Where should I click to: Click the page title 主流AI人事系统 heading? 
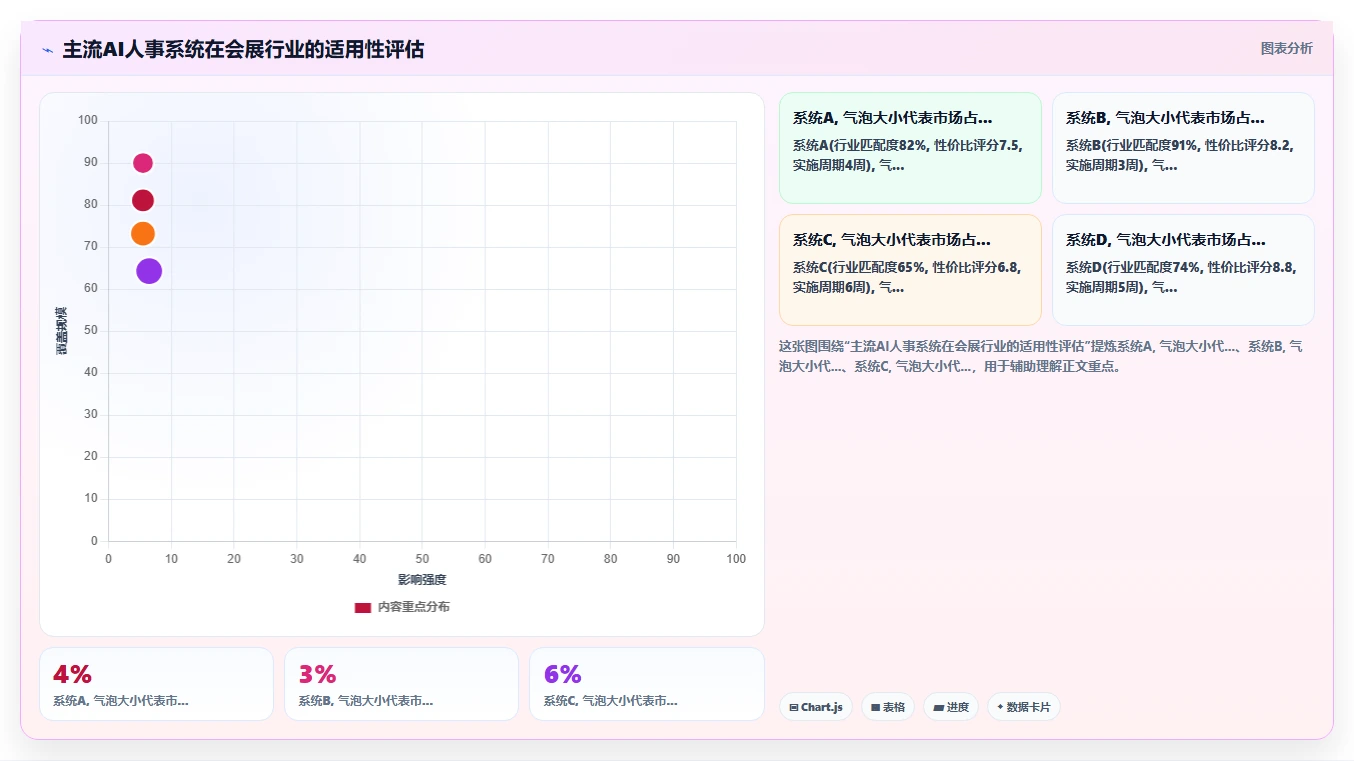pos(243,49)
